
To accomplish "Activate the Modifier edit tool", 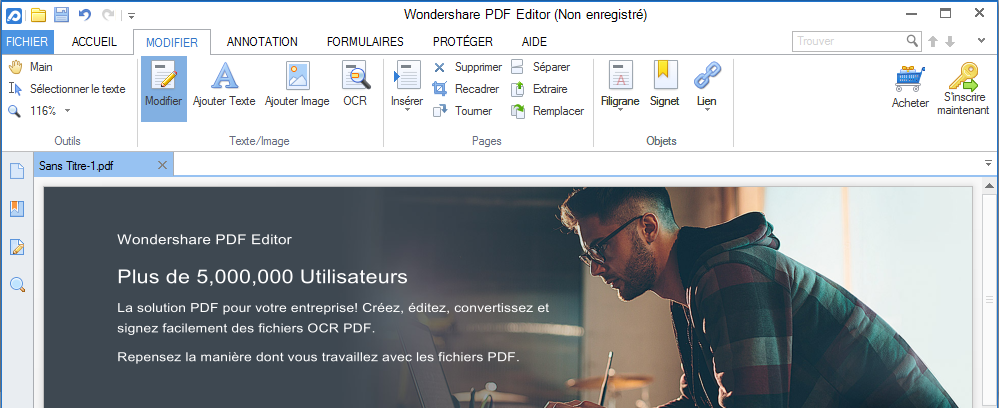I will [x=164, y=89].
